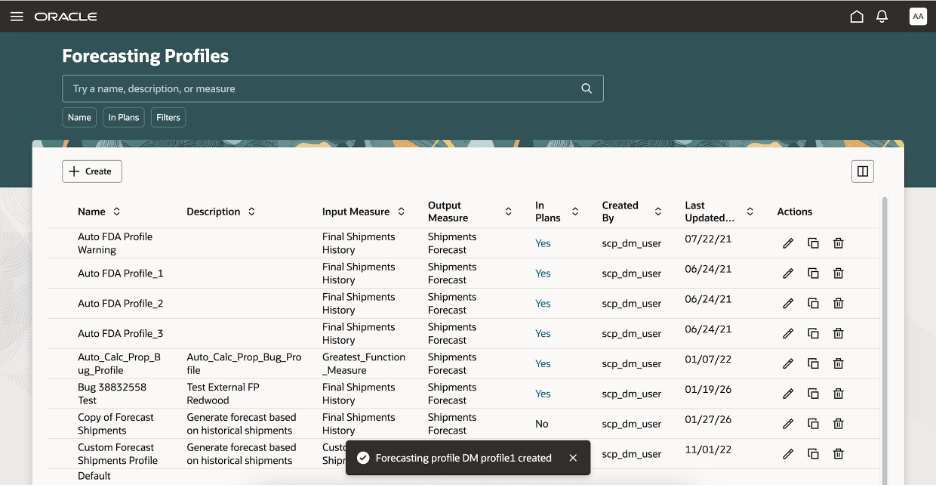Toggle the In Plans filter chip
Image resolution: width=936 pixels, height=486 pixels.
click(123, 117)
